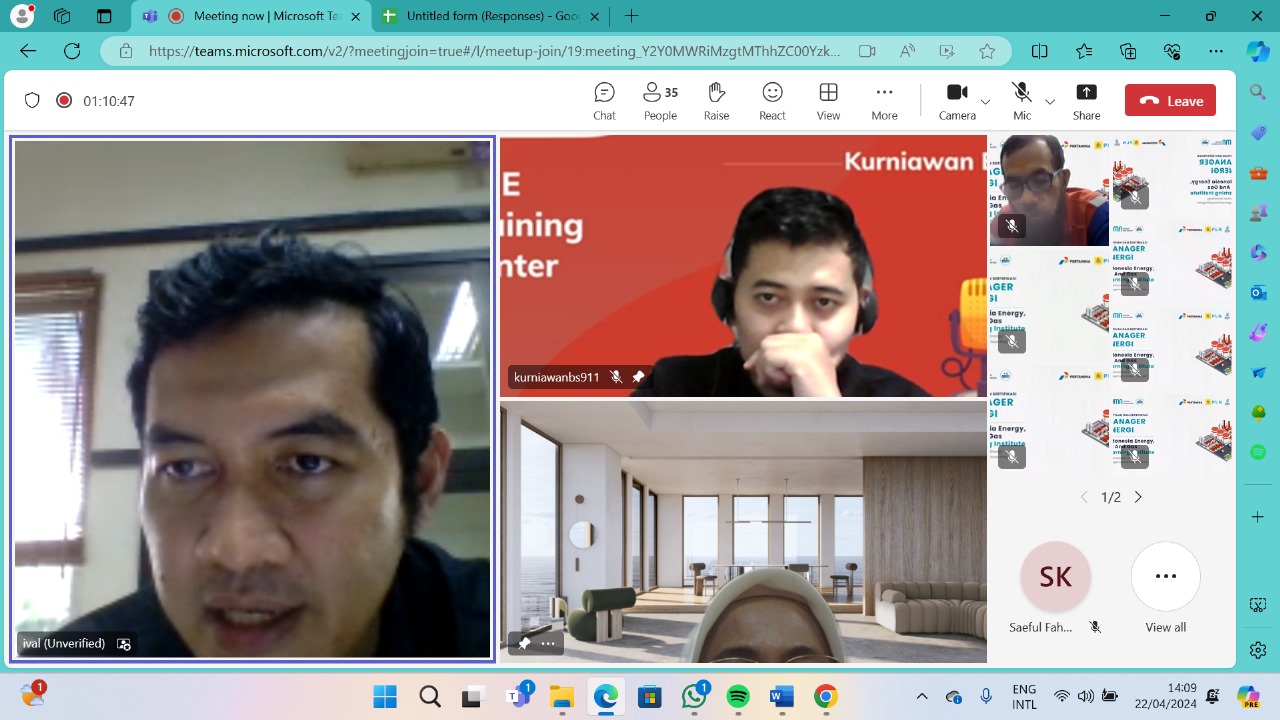The width and height of the screenshot is (1280, 720).
Task: Open Read aloud in address bar
Action: click(x=907, y=51)
